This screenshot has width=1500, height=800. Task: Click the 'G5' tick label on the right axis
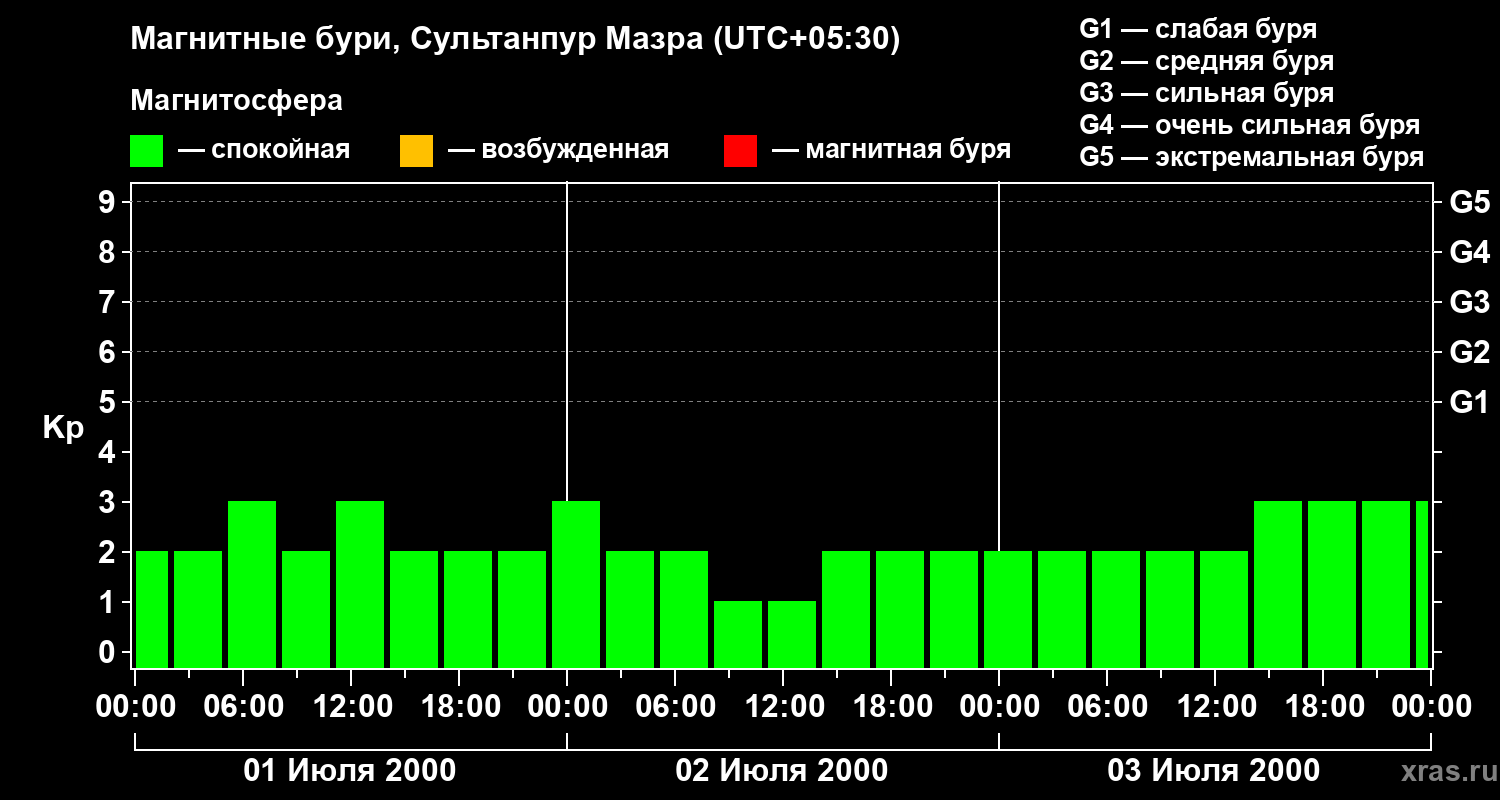[x=1469, y=202]
